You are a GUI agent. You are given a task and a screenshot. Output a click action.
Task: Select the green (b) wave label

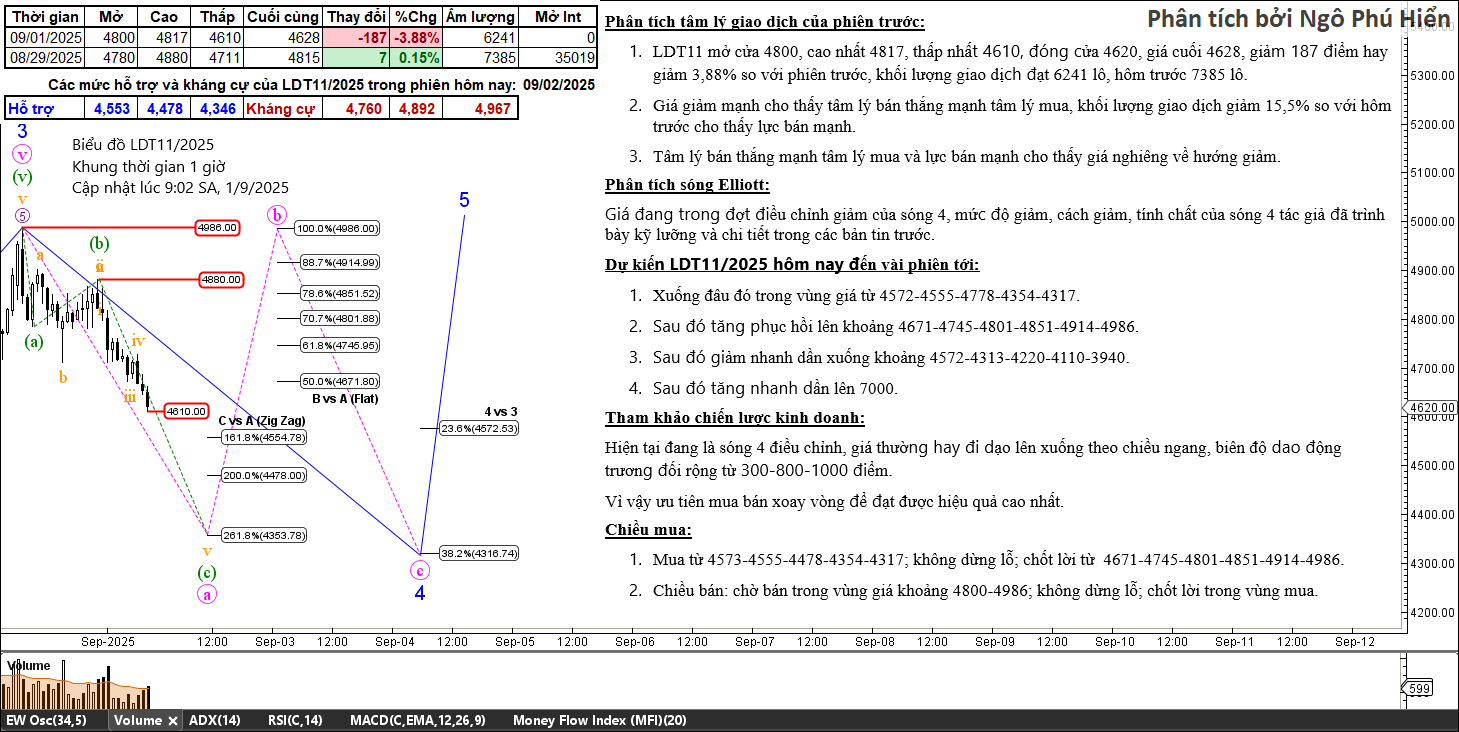tap(99, 243)
